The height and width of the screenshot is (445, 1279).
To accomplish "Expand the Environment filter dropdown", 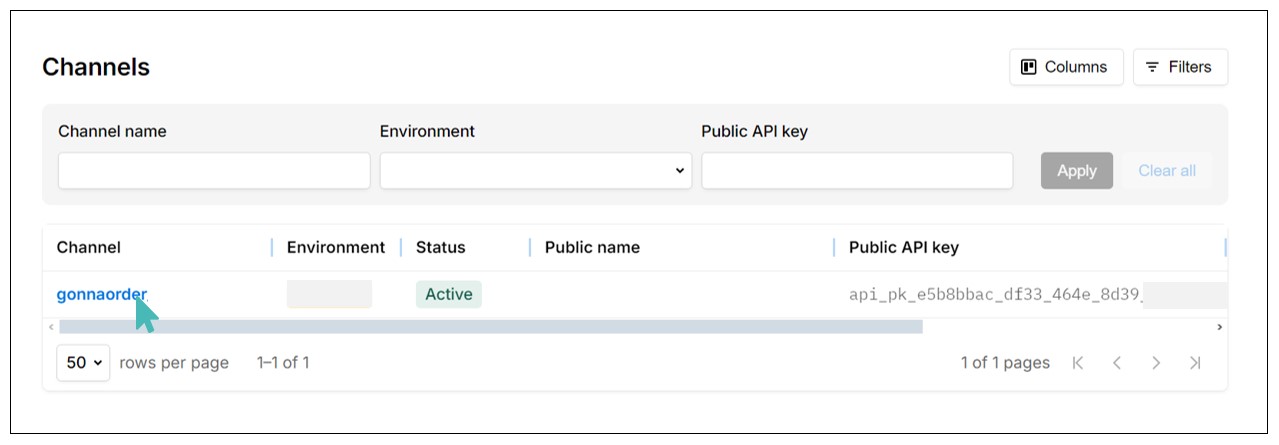I will click(x=536, y=170).
